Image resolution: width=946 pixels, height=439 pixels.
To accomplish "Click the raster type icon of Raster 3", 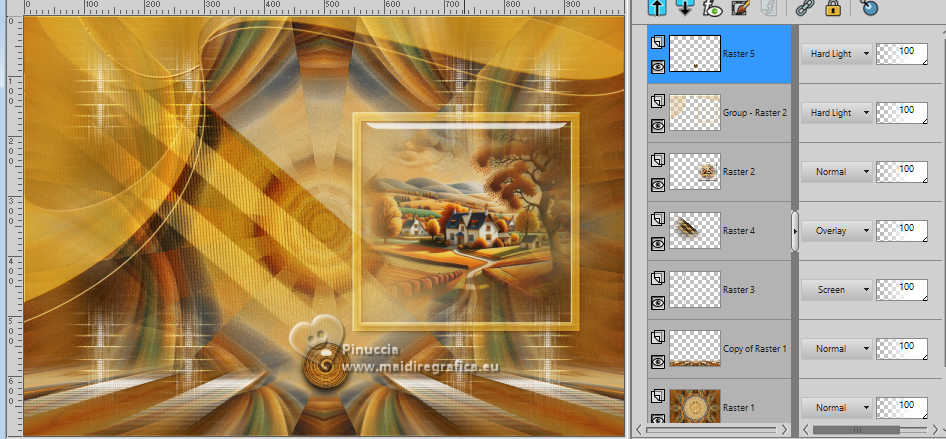I will point(658,278).
